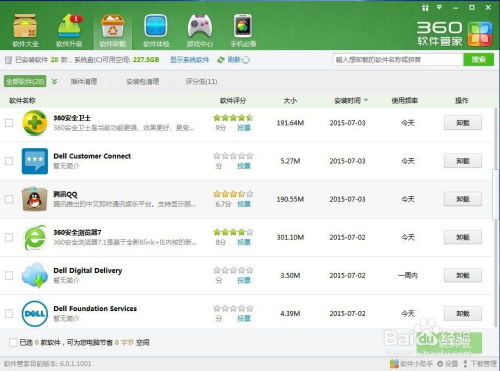Click the 使用频率 column header
Screen dimensions: 500x371
click(405, 100)
